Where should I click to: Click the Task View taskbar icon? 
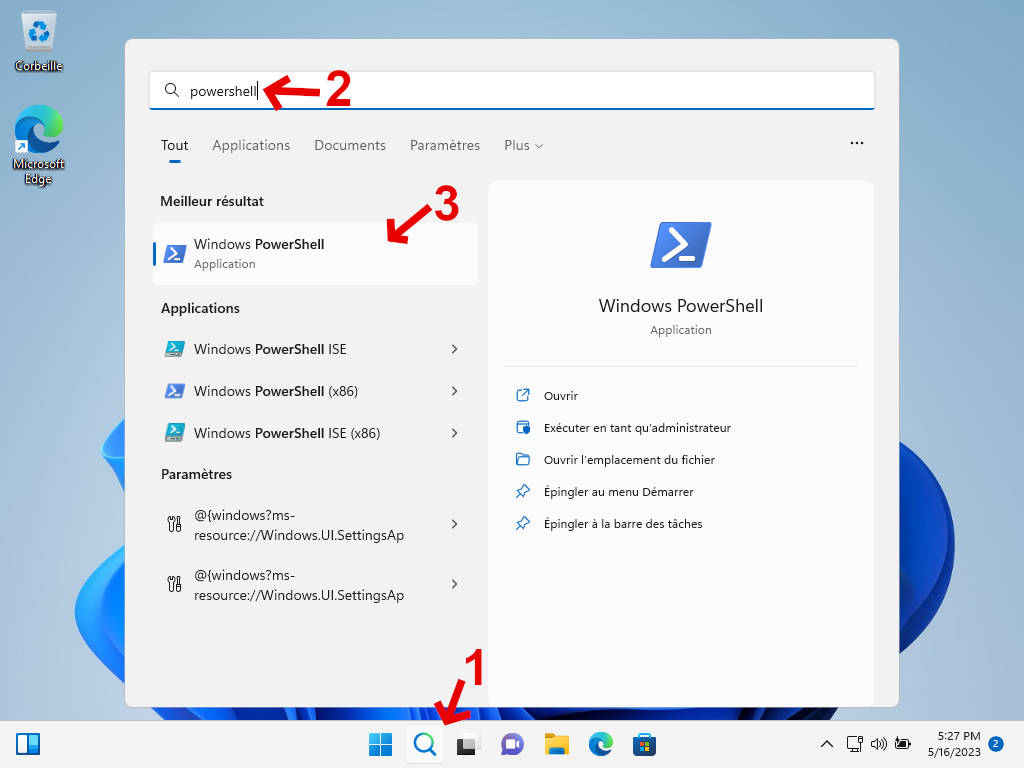coord(468,744)
